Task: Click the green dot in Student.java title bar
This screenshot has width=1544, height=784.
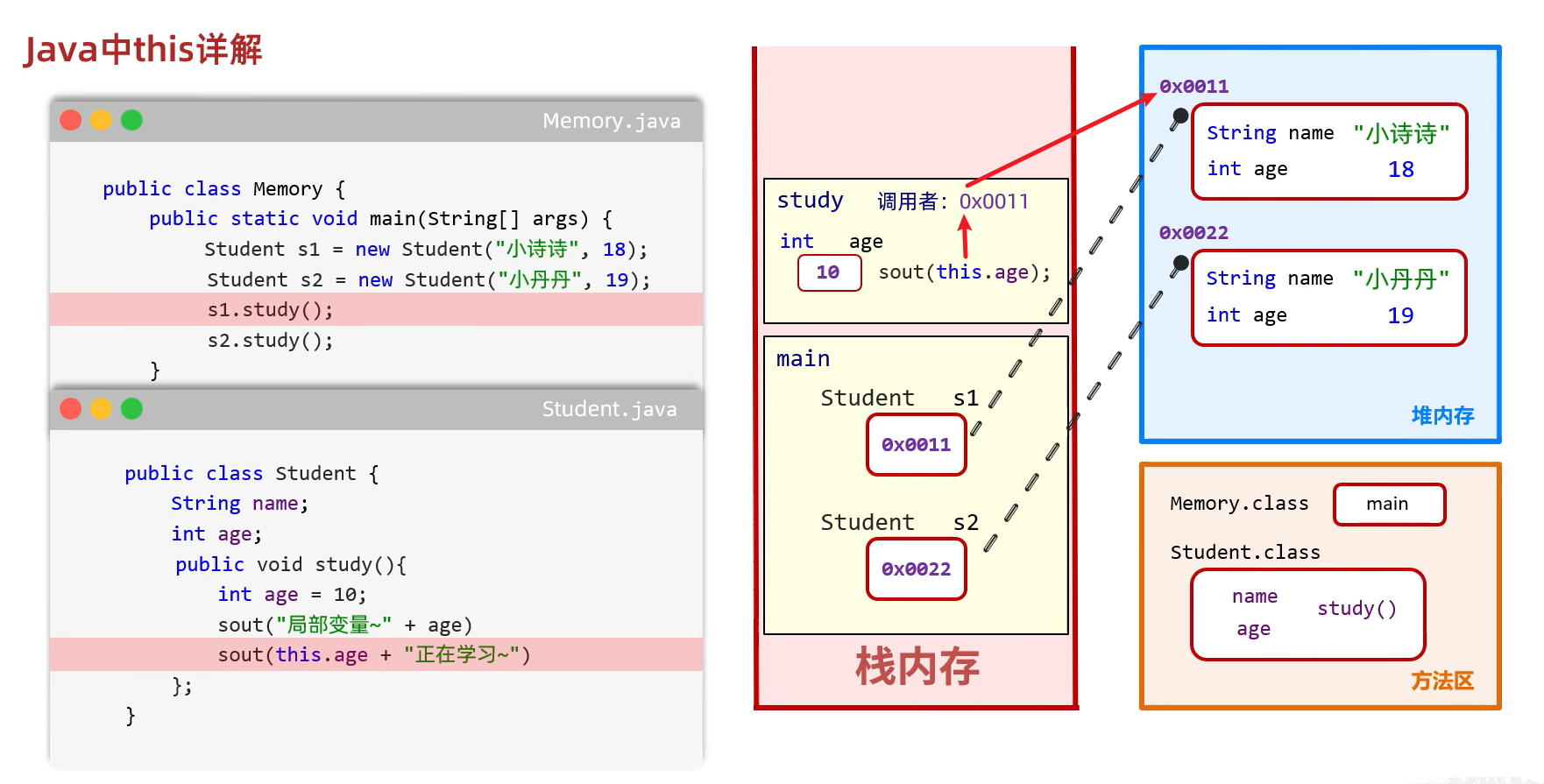Action: click(131, 408)
